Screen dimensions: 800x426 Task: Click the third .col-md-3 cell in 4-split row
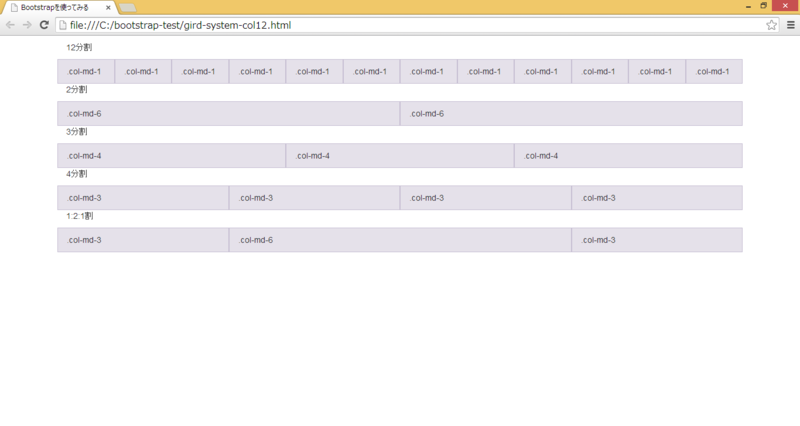pyautogui.click(x=486, y=198)
